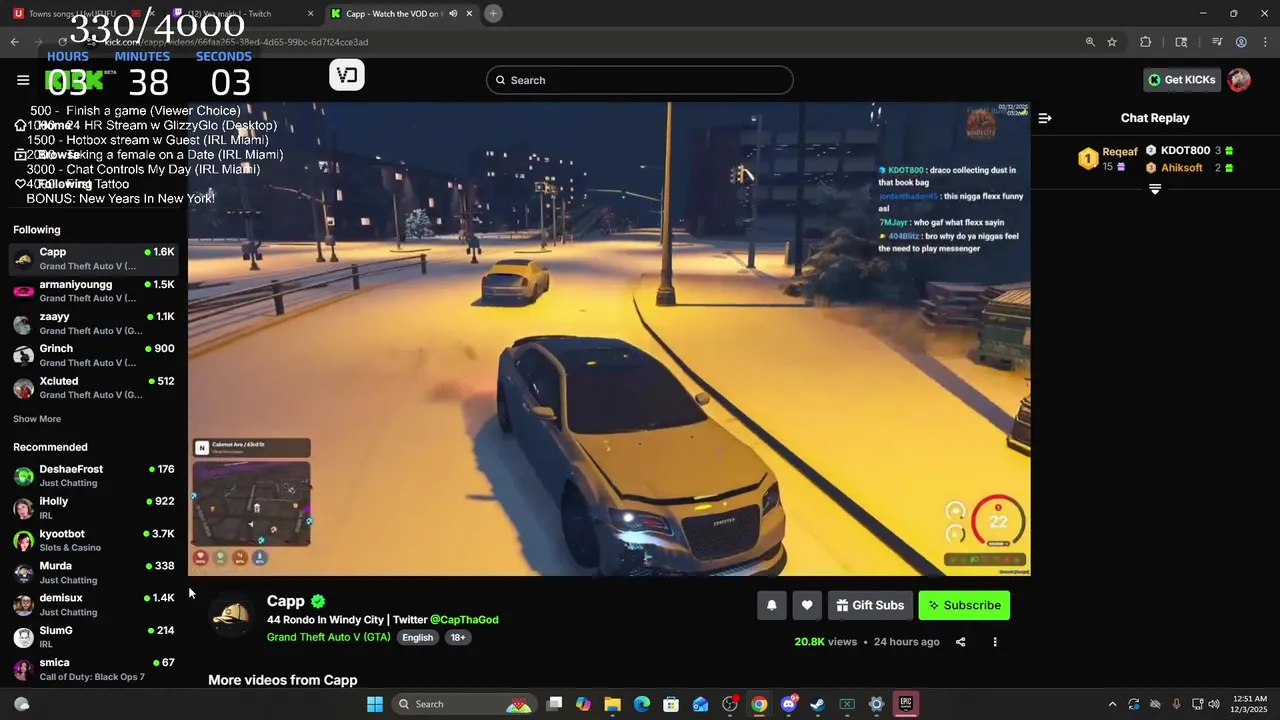Viewport: 1280px width, 720px height.
Task: Select leaderboard user Ahiksoft
Action: 1181,168
